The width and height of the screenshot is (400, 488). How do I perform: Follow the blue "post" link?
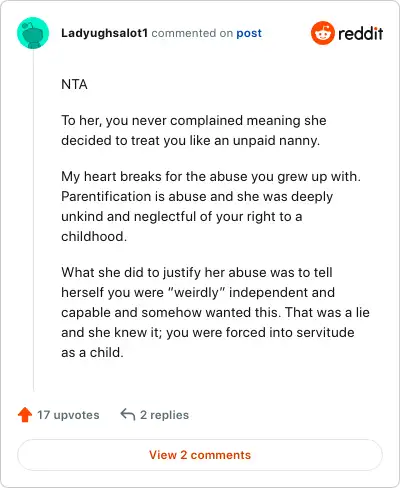click(x=249, y=33)
